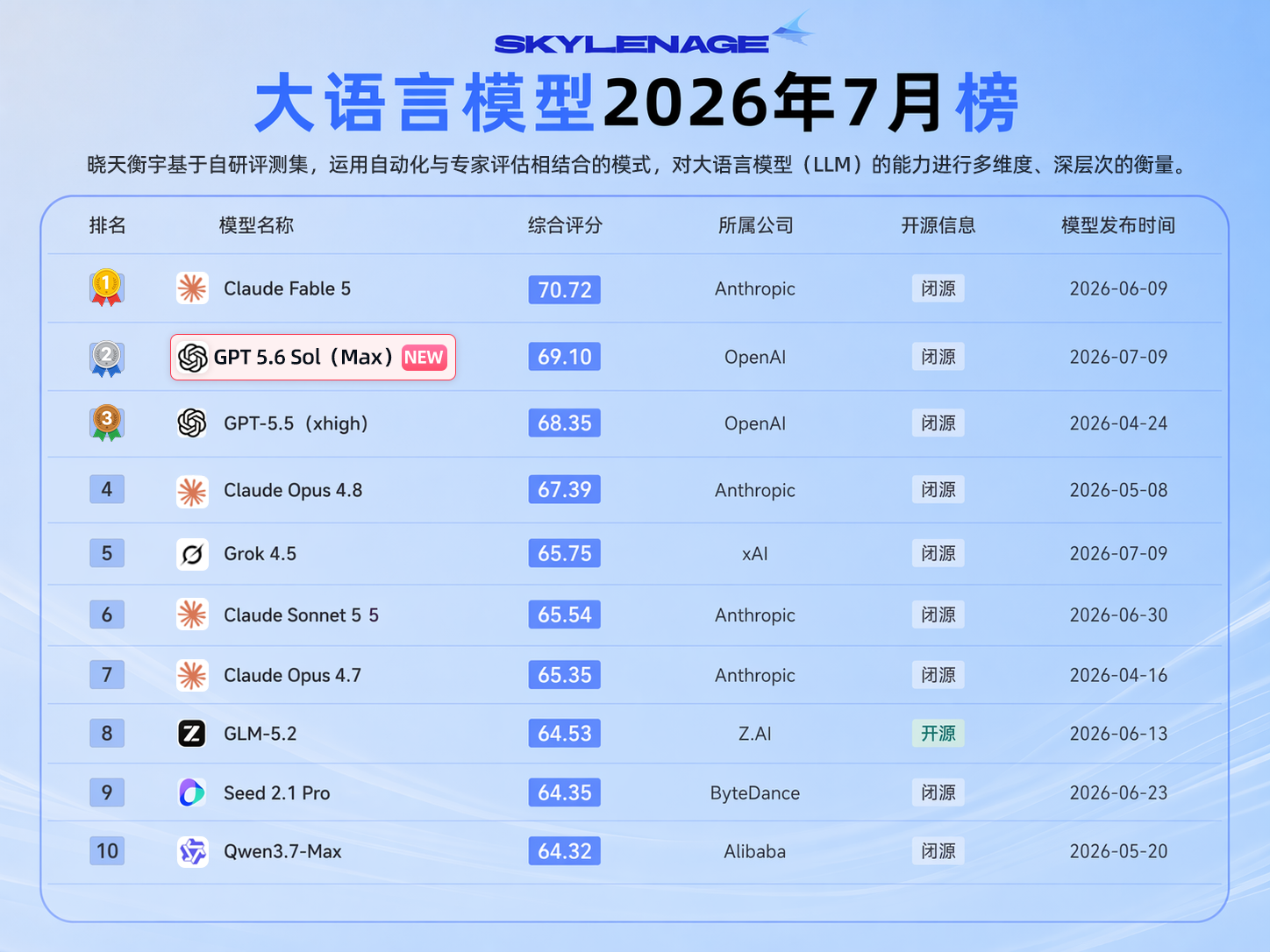Click the Anthropic logo beside Claude Sonnet 5 5
The image size is (1270, 952).
coord(192,615)
